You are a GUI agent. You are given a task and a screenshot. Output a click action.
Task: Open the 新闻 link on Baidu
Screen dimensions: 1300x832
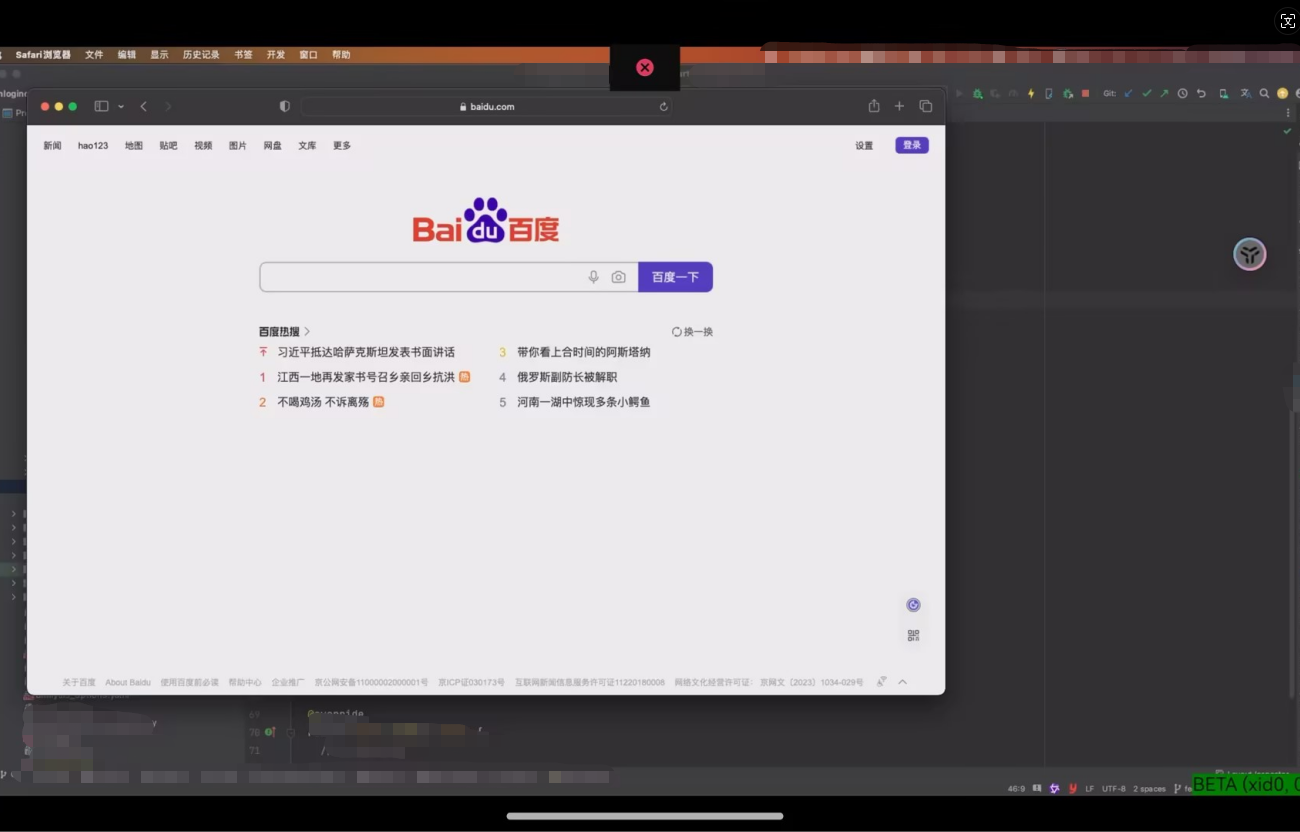coord(52,146)
